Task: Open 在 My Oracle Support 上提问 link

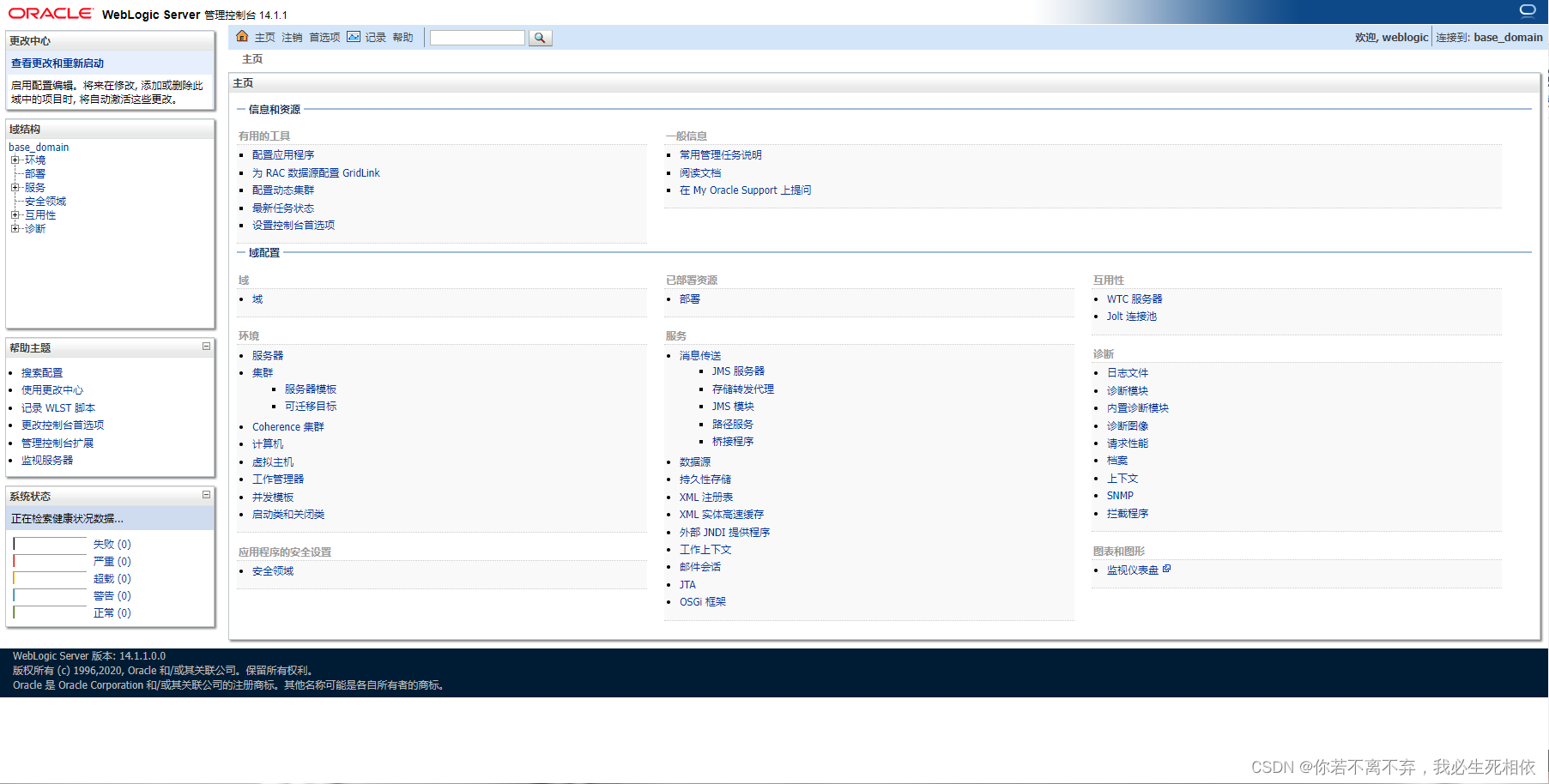Action: click(x=745, y=190)
